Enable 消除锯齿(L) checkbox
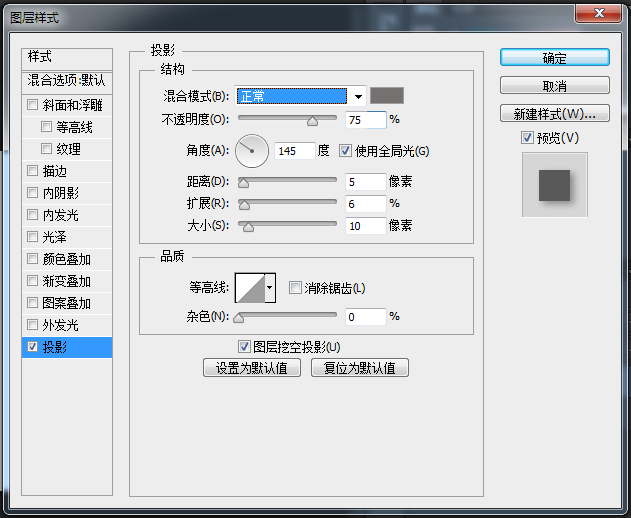The image size is (631, 518). pos(295,288)
